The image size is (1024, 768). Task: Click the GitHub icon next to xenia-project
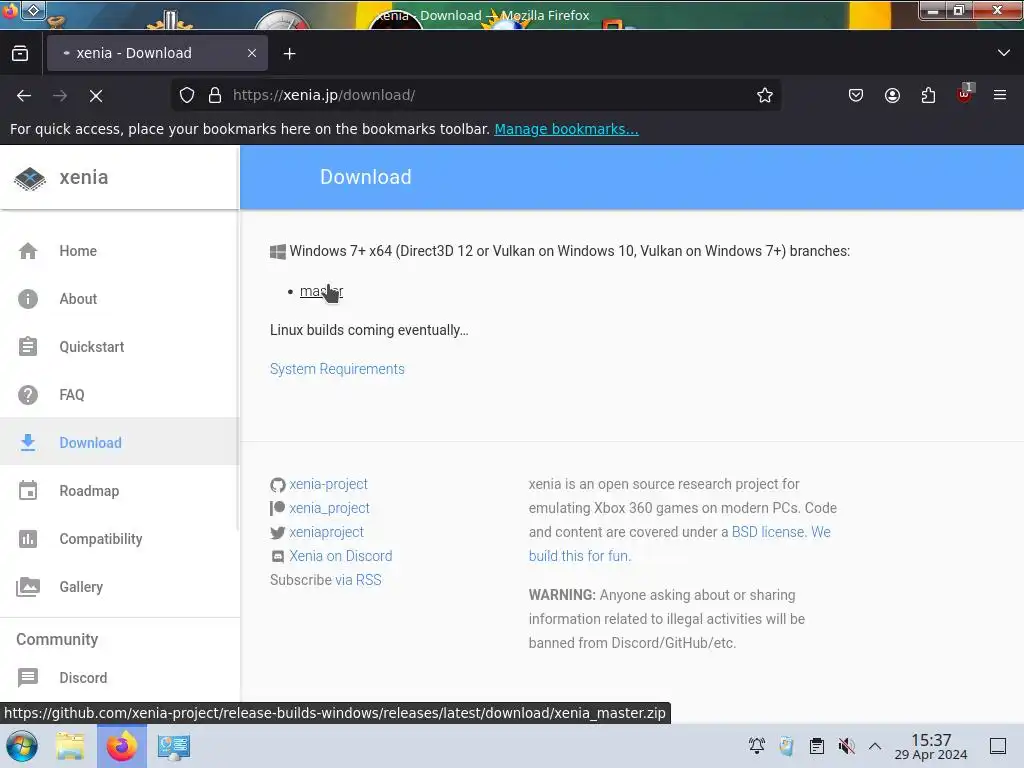click(x=278, y=485)
